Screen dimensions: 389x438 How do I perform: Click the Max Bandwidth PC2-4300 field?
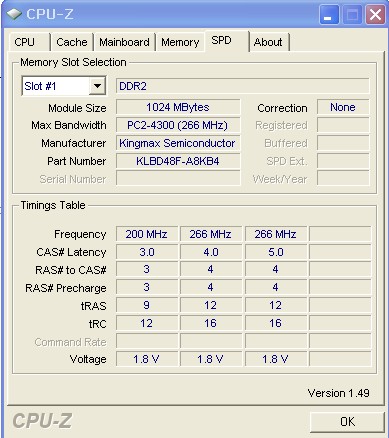pyautogui.click(x=178, y=125)
